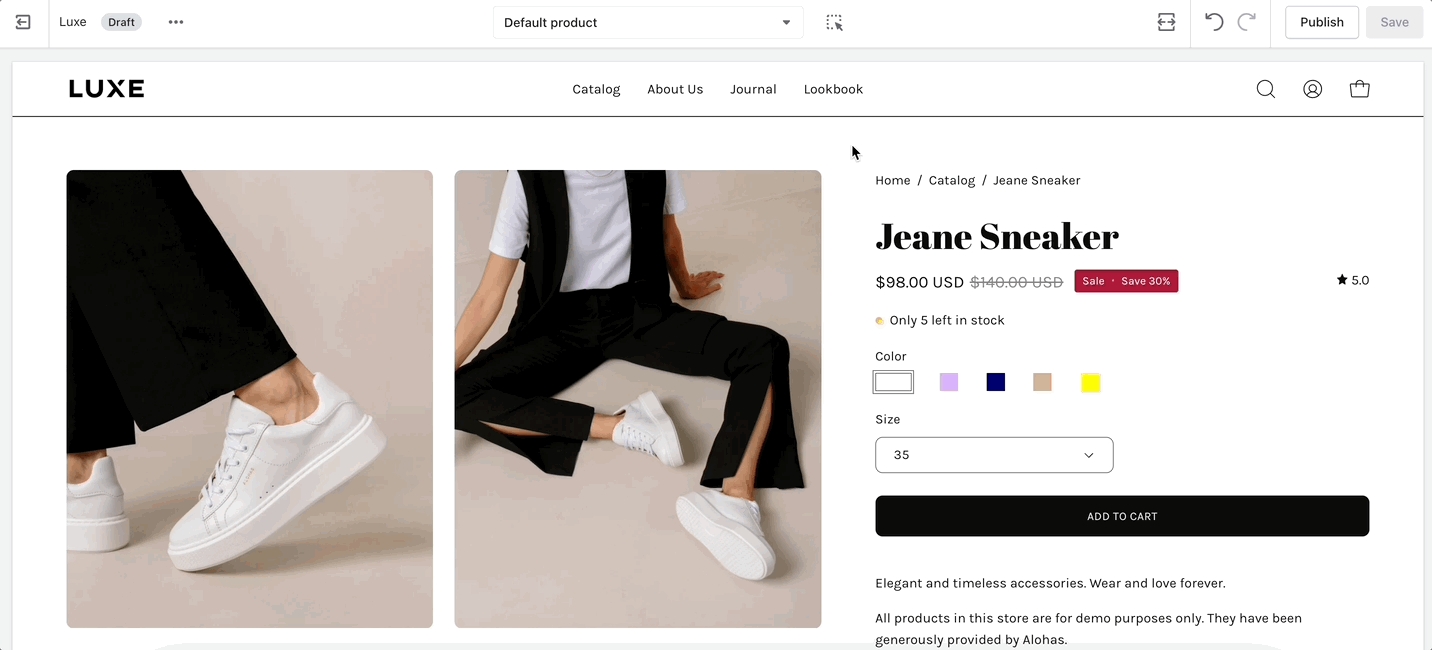Pick the navy blue color swatch
This screenshot has height=650, width=1432.
996,382
